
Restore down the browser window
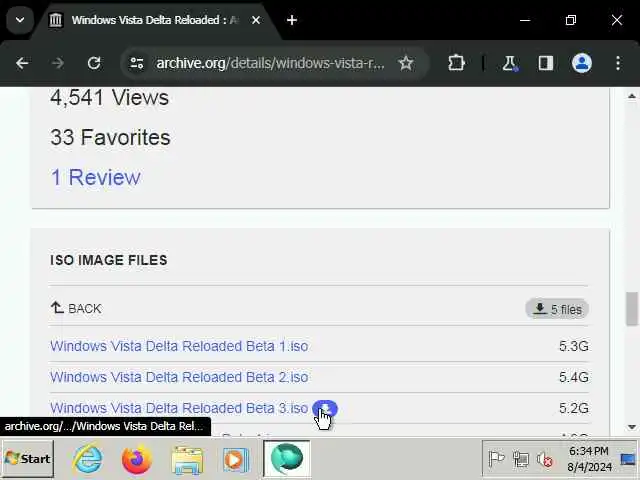[571, 20]
